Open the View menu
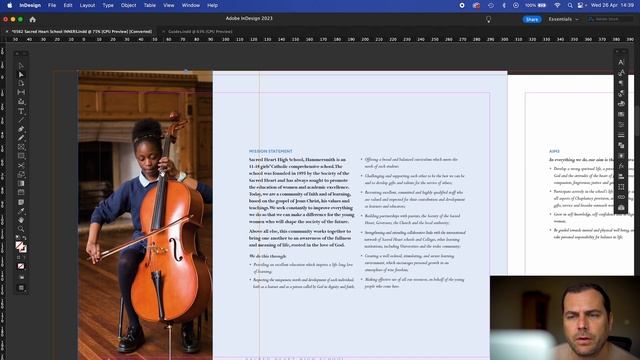640x360 pixels. (x=168, y=5)
